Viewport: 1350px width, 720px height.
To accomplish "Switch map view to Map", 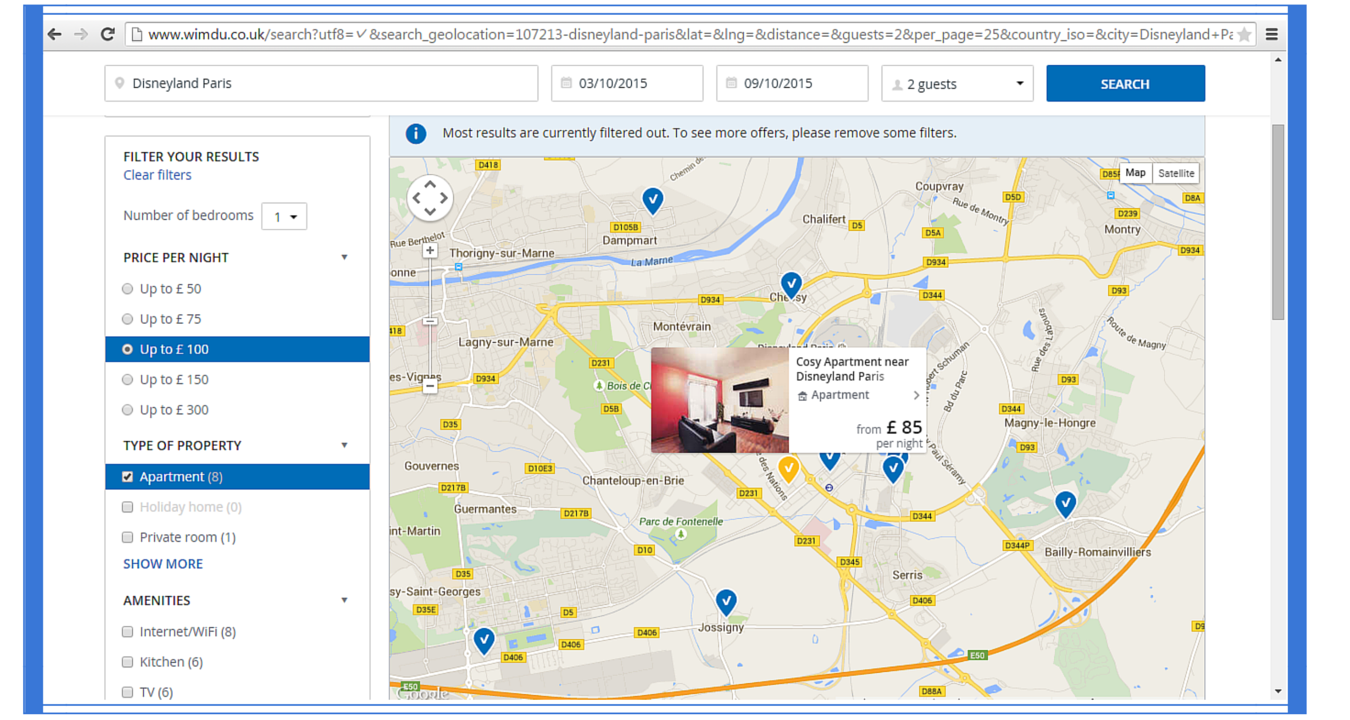I will coord(1135,173).
